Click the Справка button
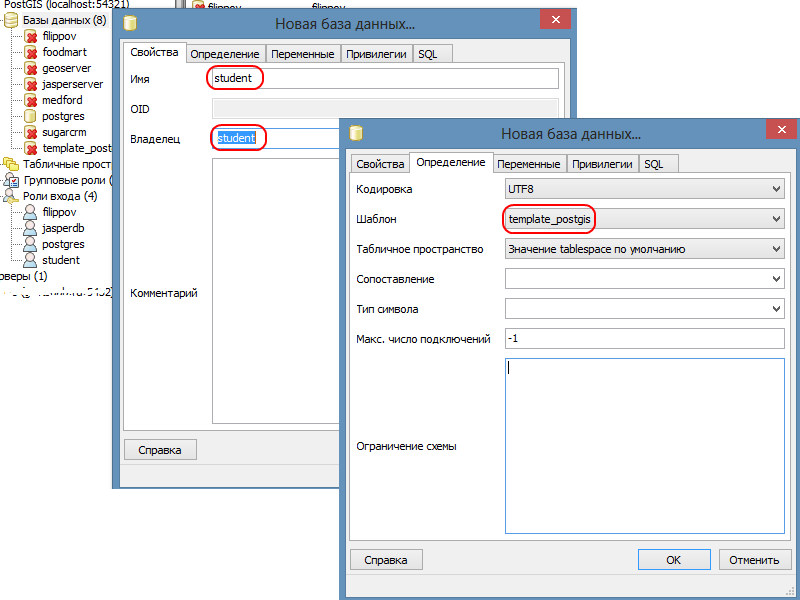This screenshot has height=600, width=800. (x=386, y=559)
